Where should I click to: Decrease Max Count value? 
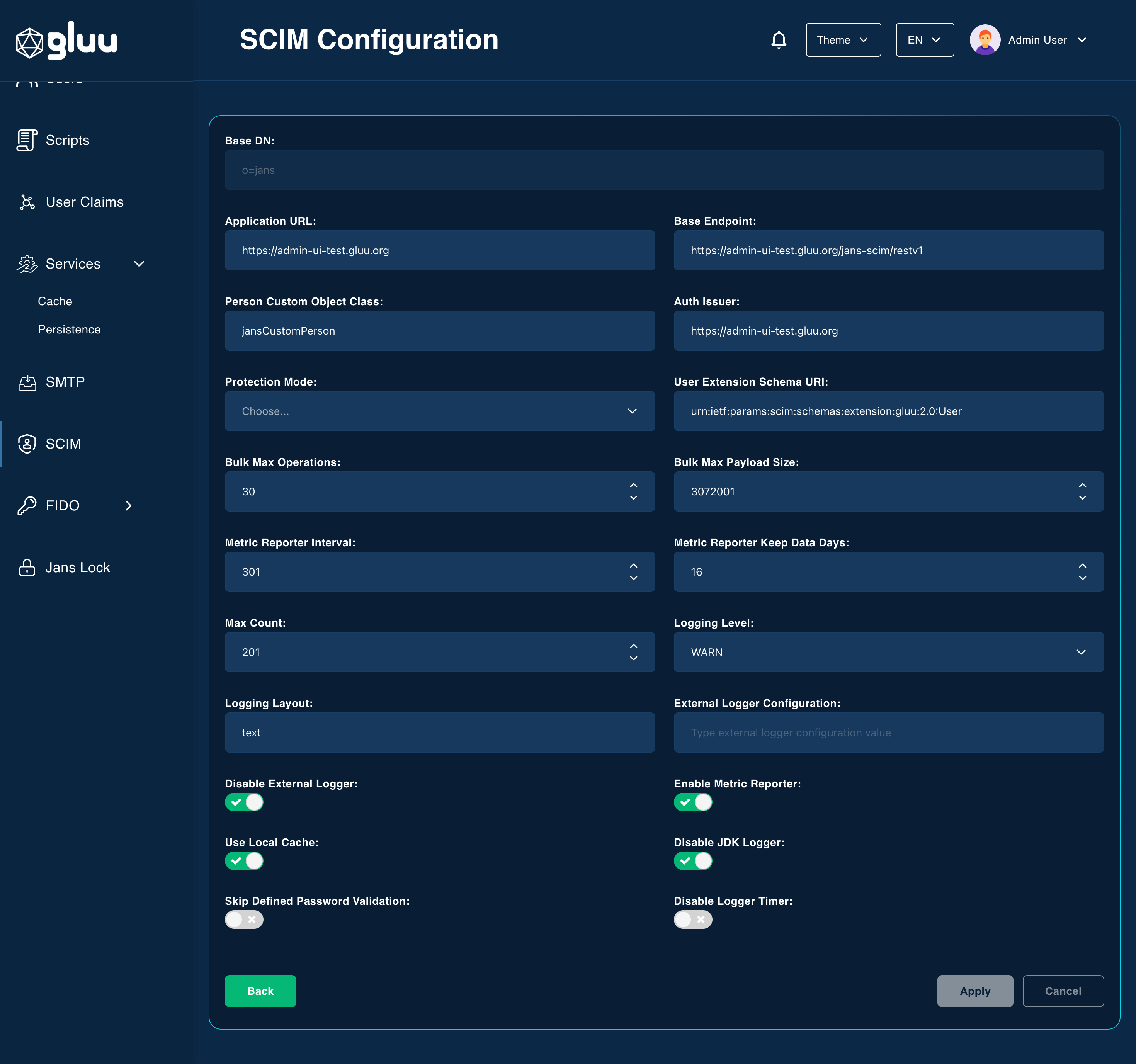pos(633,659)
